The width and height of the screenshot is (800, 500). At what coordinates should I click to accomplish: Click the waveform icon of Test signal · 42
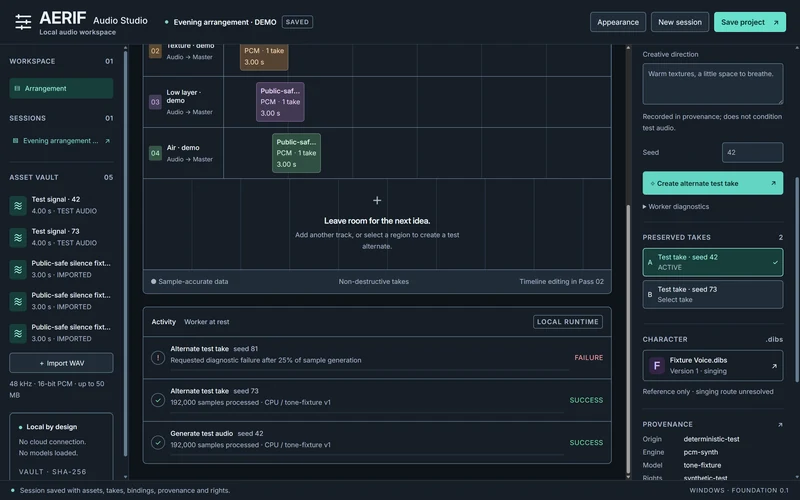[x=18, y=206]
